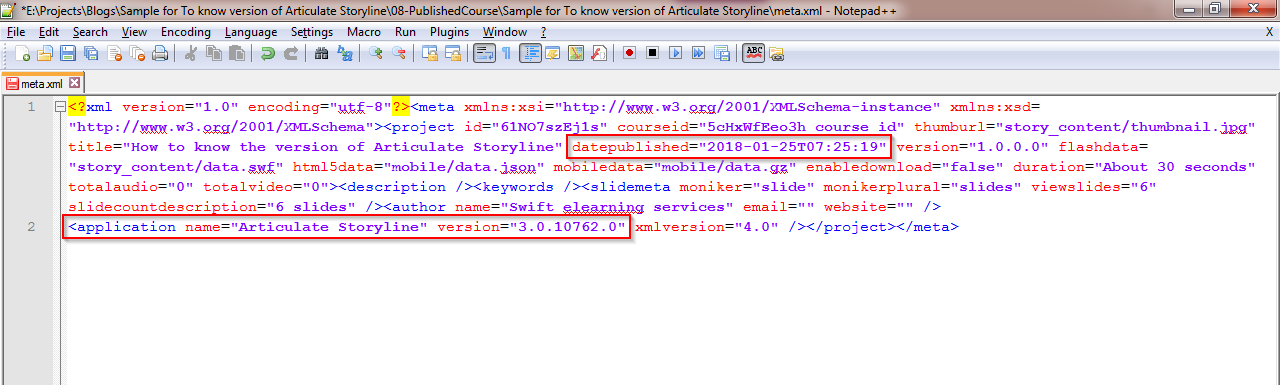Click the duration value "About 30 seconds"
This screenshot has width=1280, height=385.
[1175, 167]
